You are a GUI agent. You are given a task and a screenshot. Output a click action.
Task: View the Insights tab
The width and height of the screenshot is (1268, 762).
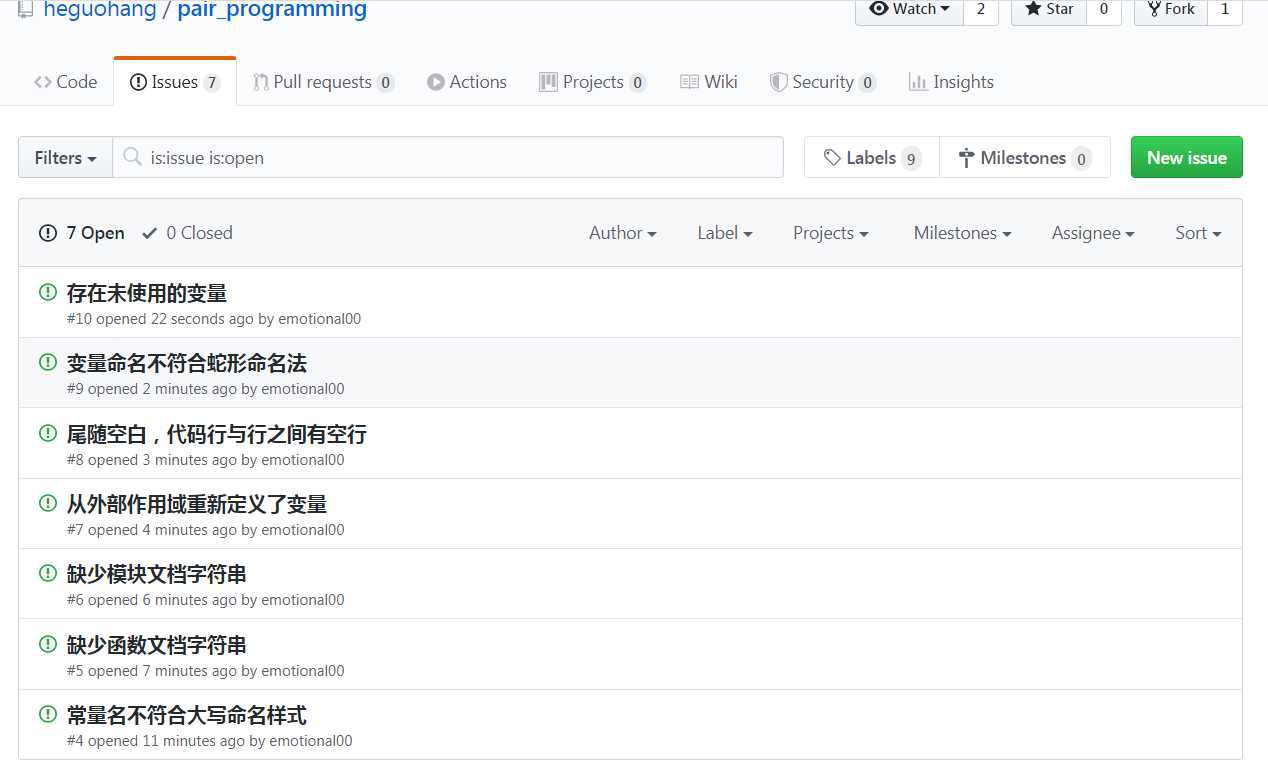(x=951, y=82)
